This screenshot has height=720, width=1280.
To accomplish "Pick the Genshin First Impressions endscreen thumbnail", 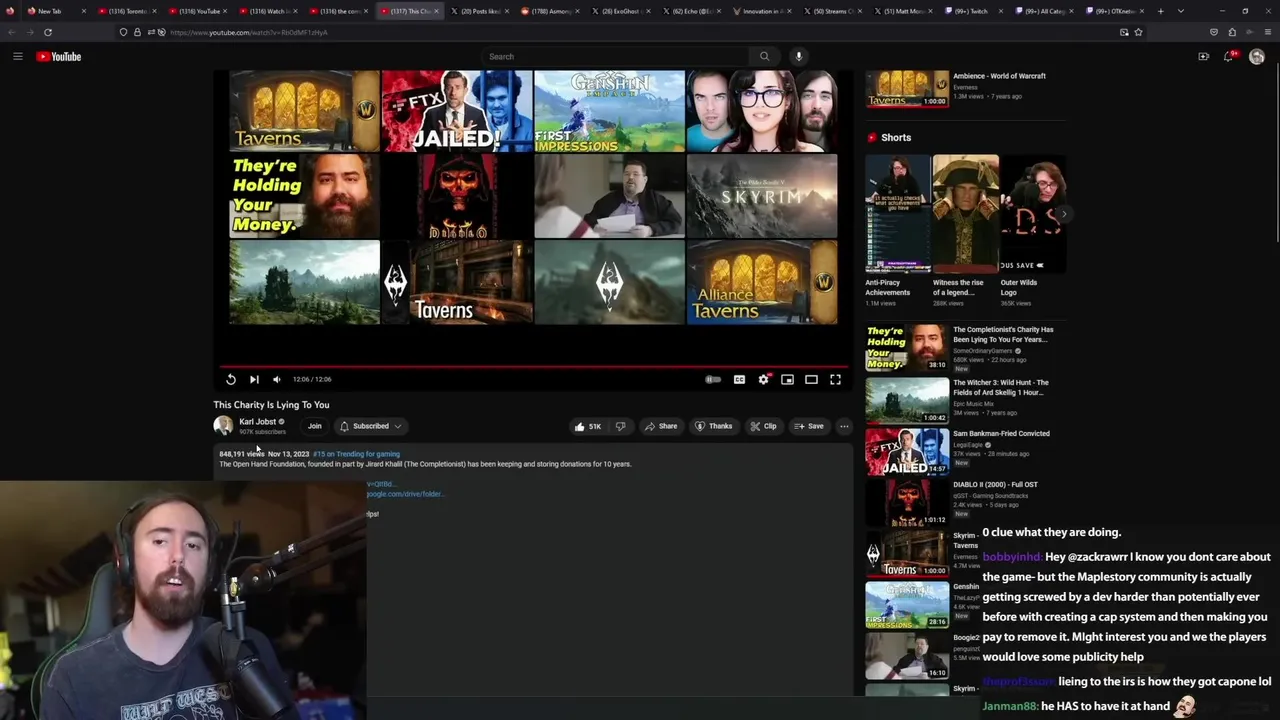I will (x=609, y=111).
